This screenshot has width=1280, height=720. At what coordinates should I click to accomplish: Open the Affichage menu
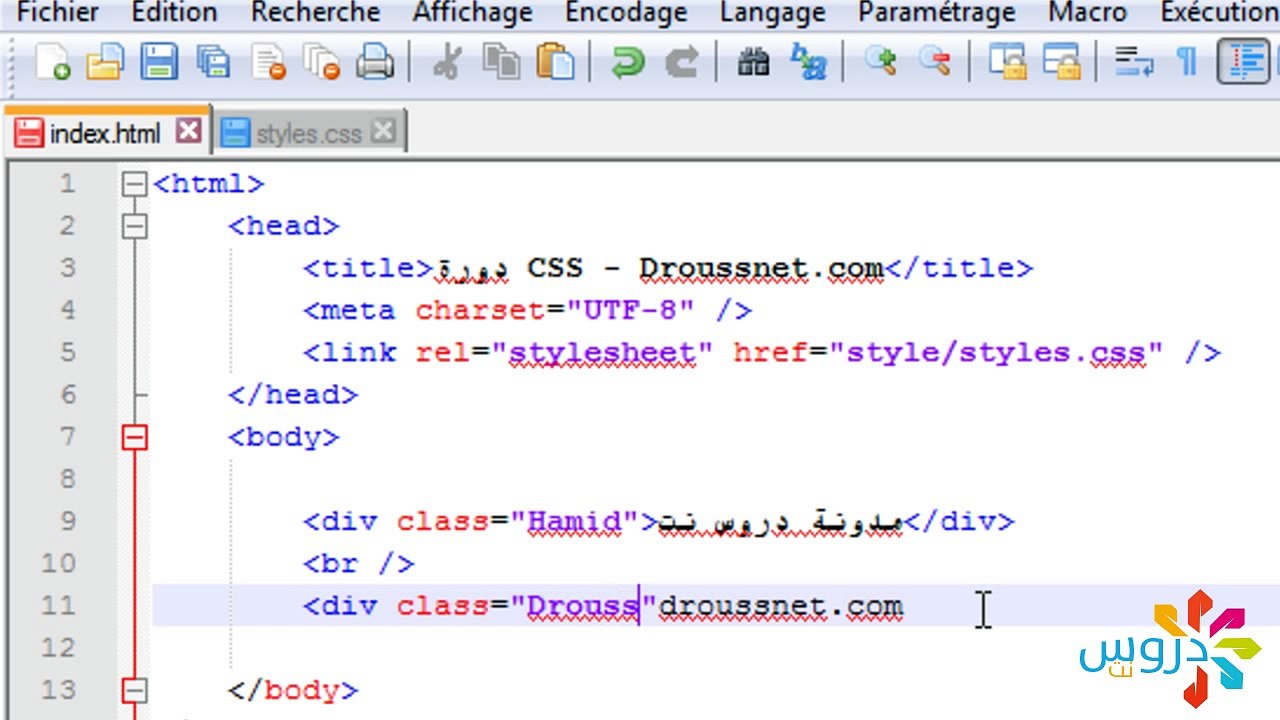(472, 13)
